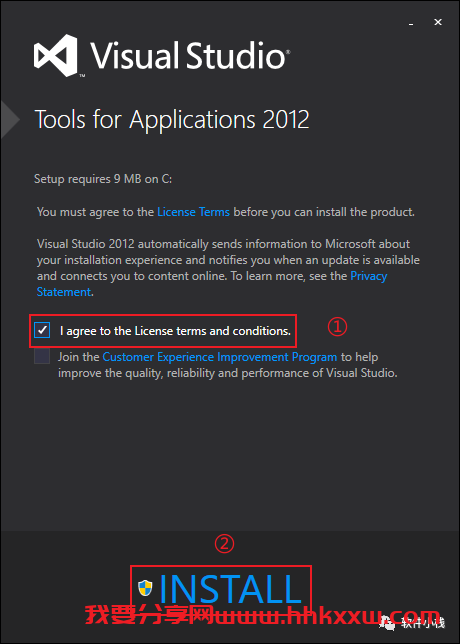Open the License Terms link

pos(193,212)
